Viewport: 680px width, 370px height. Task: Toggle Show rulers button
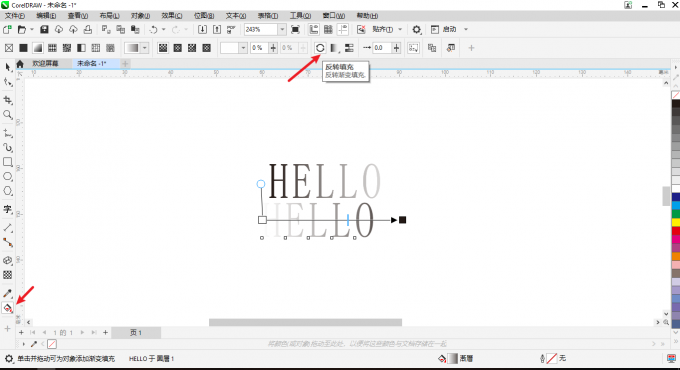click(314, 29)
